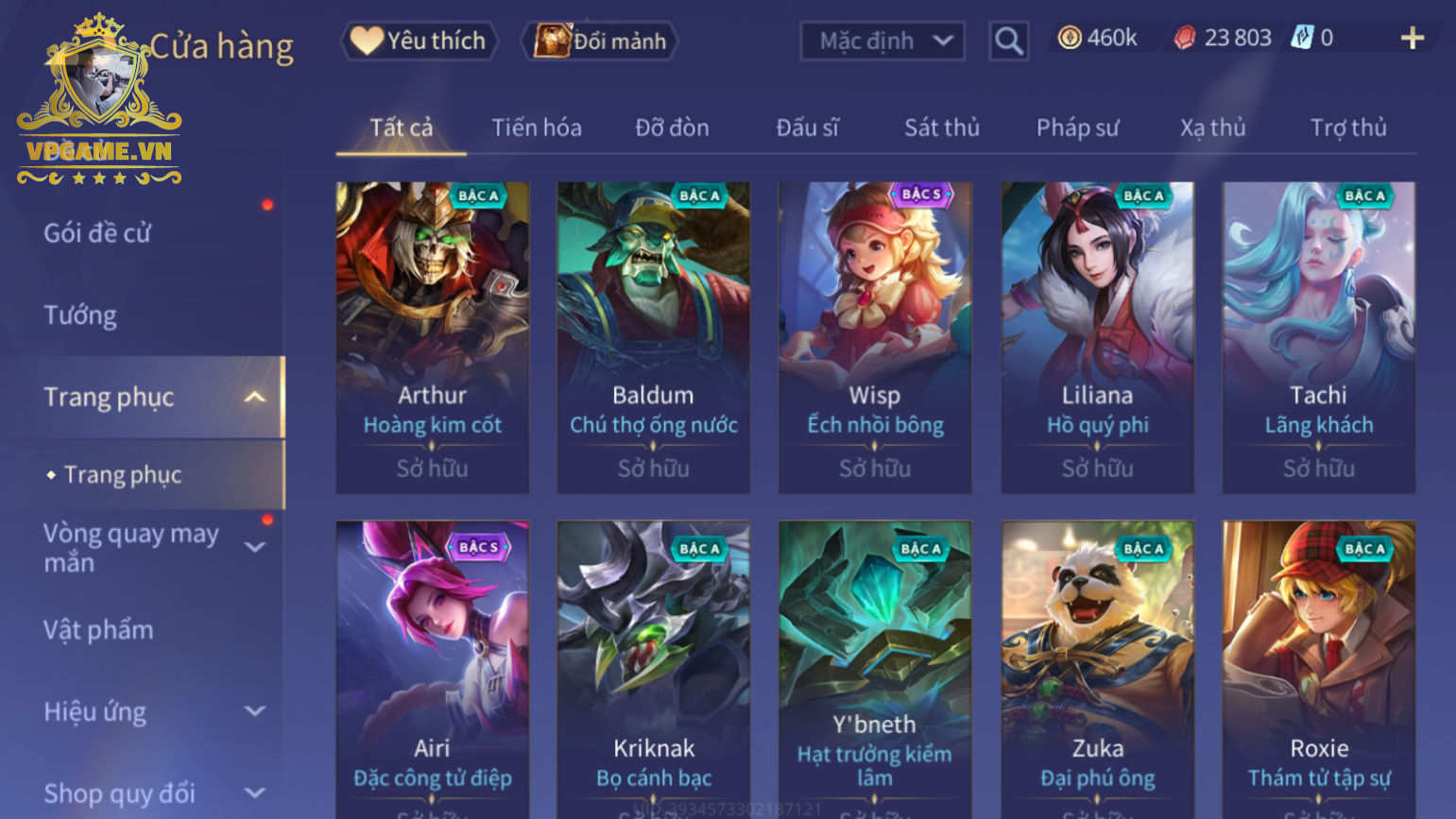Open the Tướng sidebar entry
This screenshot has width=1456, height=819.
[x=80, y=315]
